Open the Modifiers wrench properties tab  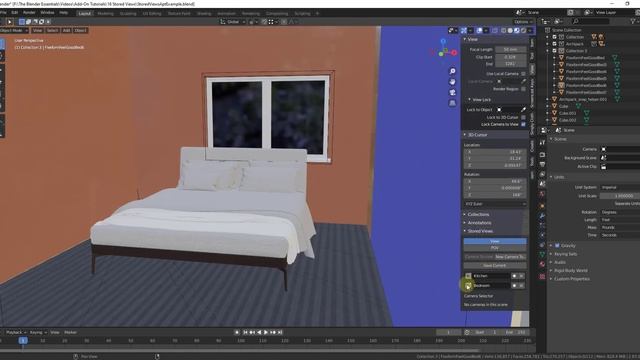(x=542, y=215)
